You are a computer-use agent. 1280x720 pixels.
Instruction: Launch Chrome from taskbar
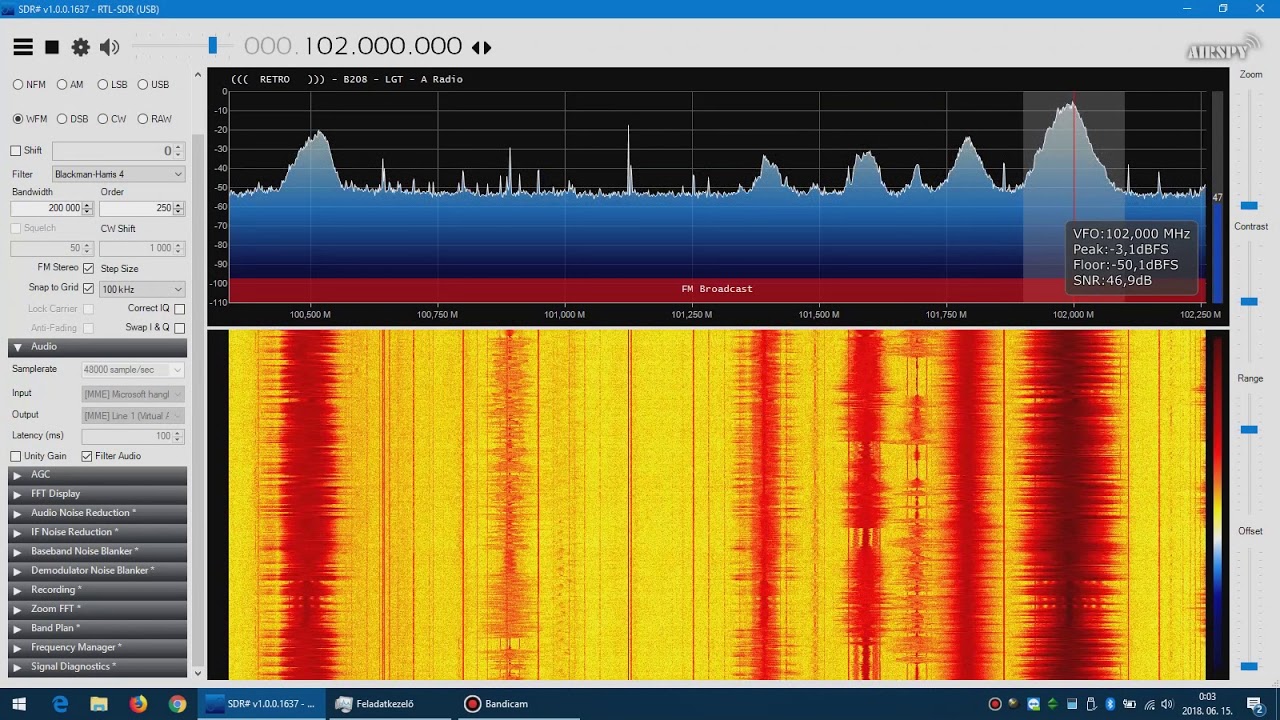tap(177, 704)
